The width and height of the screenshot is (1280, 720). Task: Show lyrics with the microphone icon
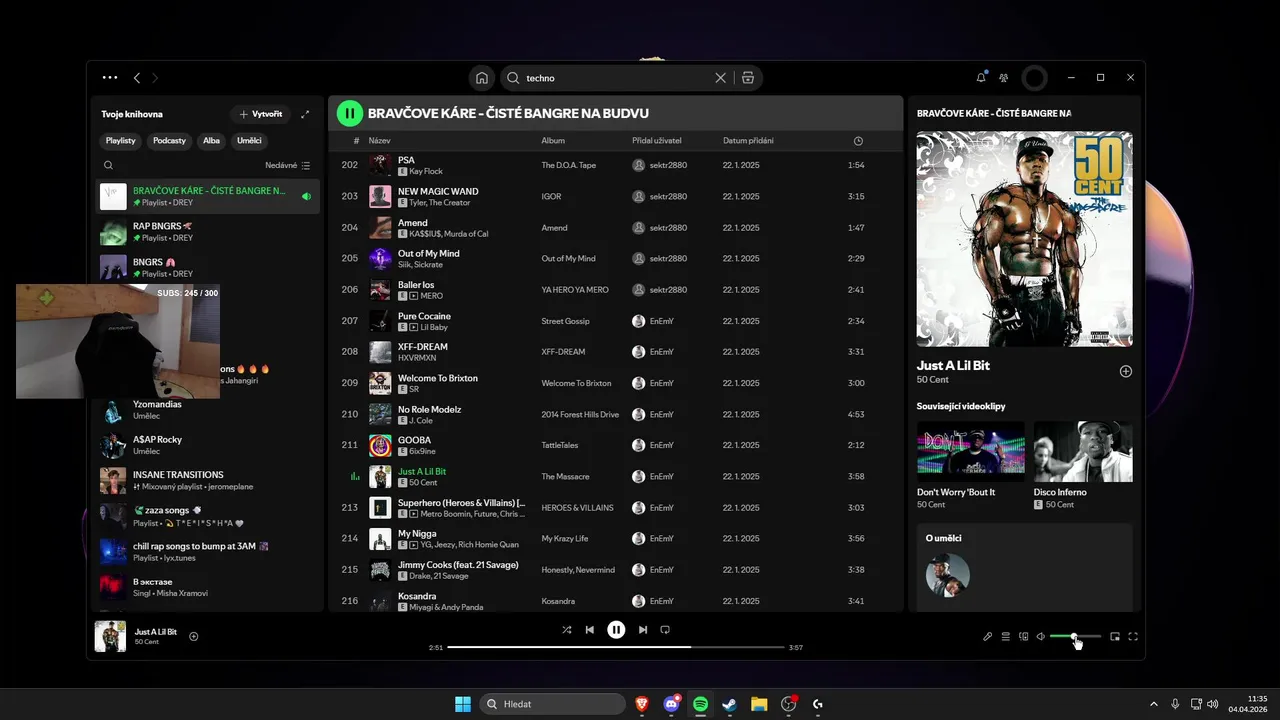click(x=987, y=637)
